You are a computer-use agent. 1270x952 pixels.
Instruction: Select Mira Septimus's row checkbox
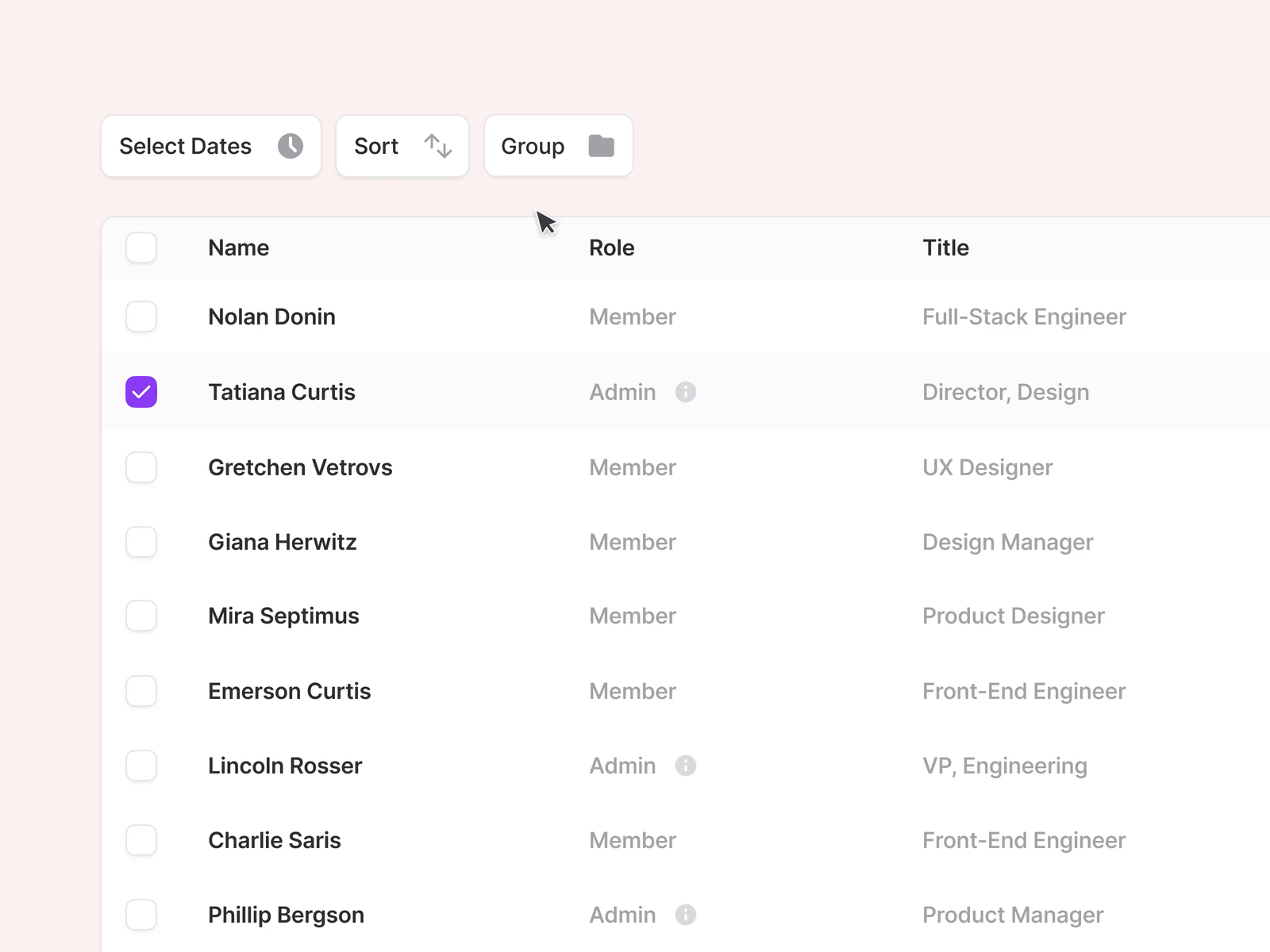coord(140,616)
